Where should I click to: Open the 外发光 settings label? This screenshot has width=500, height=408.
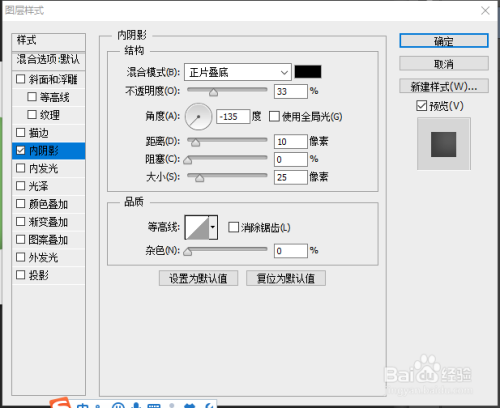pos(44,257)
